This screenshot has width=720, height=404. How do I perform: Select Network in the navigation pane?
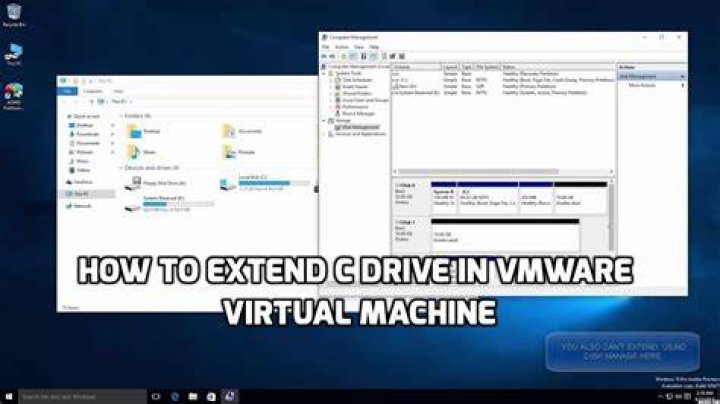[79, 206]
